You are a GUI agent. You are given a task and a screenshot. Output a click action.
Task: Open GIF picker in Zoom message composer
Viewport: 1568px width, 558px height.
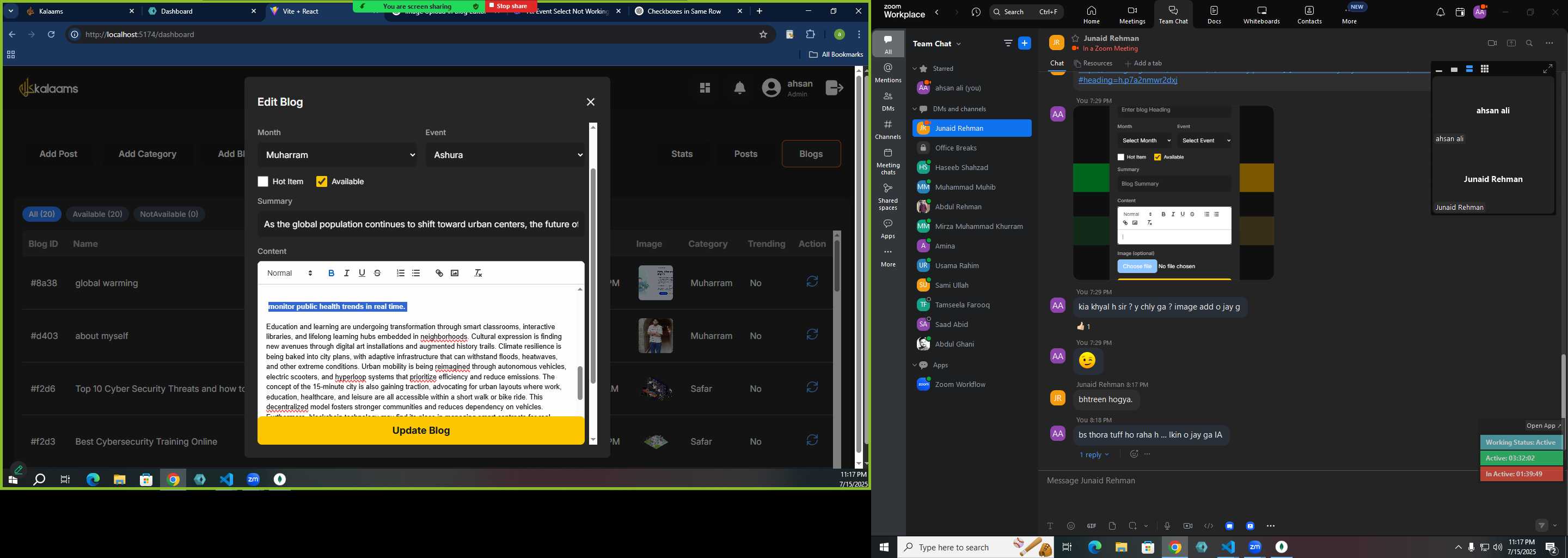pos(1092,526)
